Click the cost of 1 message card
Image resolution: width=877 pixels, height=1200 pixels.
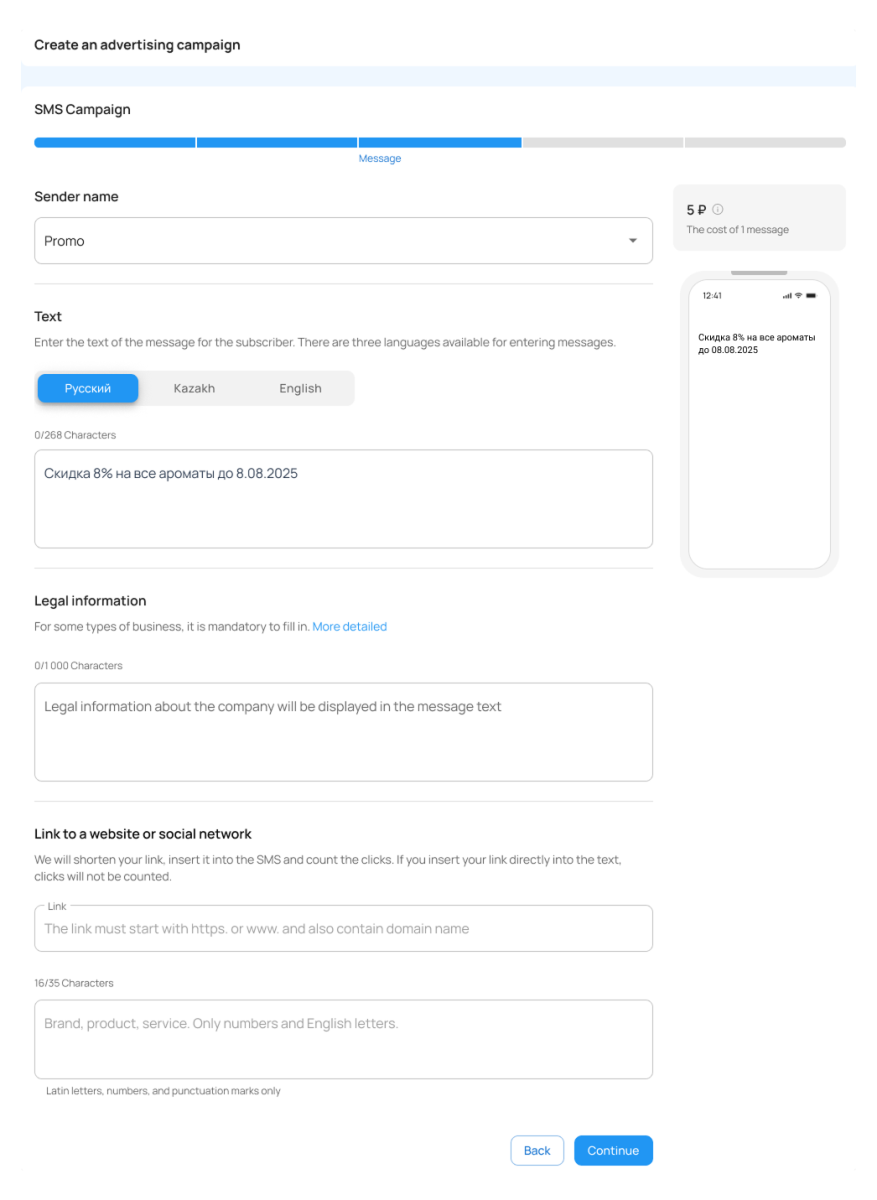(x=759, y=218)
